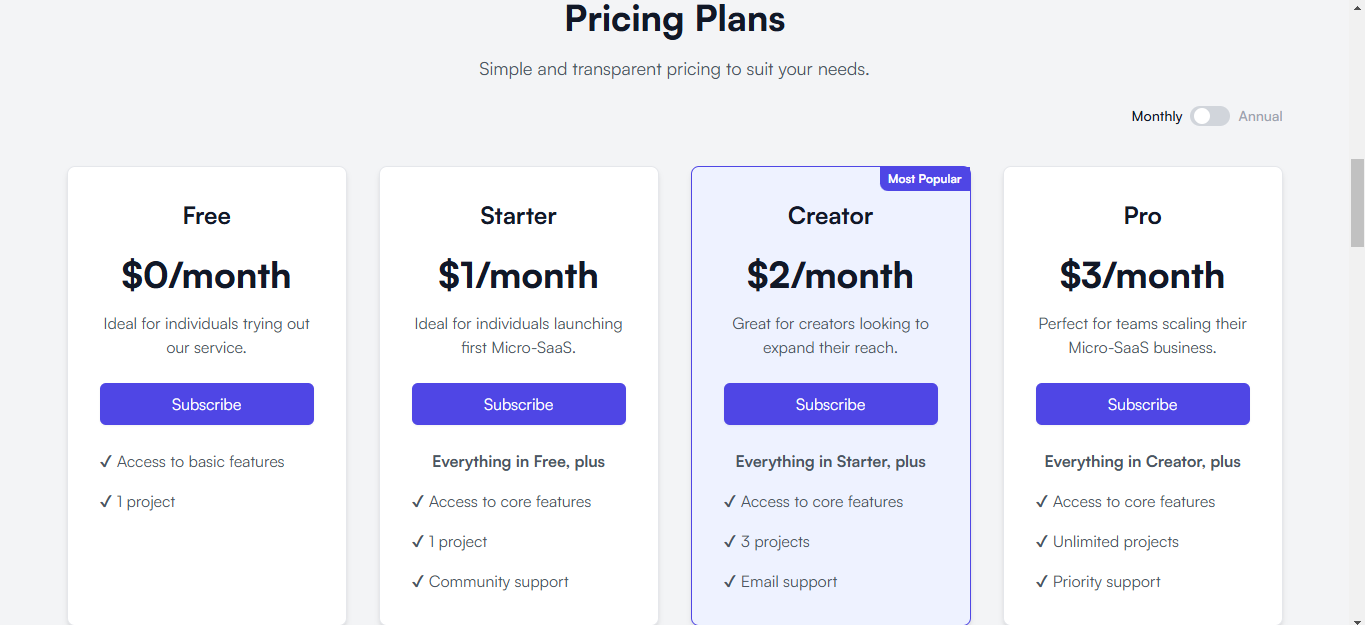Toggle the Monthly/Annual billing switch
The image size is (1365, 625).
(1210, 116)
